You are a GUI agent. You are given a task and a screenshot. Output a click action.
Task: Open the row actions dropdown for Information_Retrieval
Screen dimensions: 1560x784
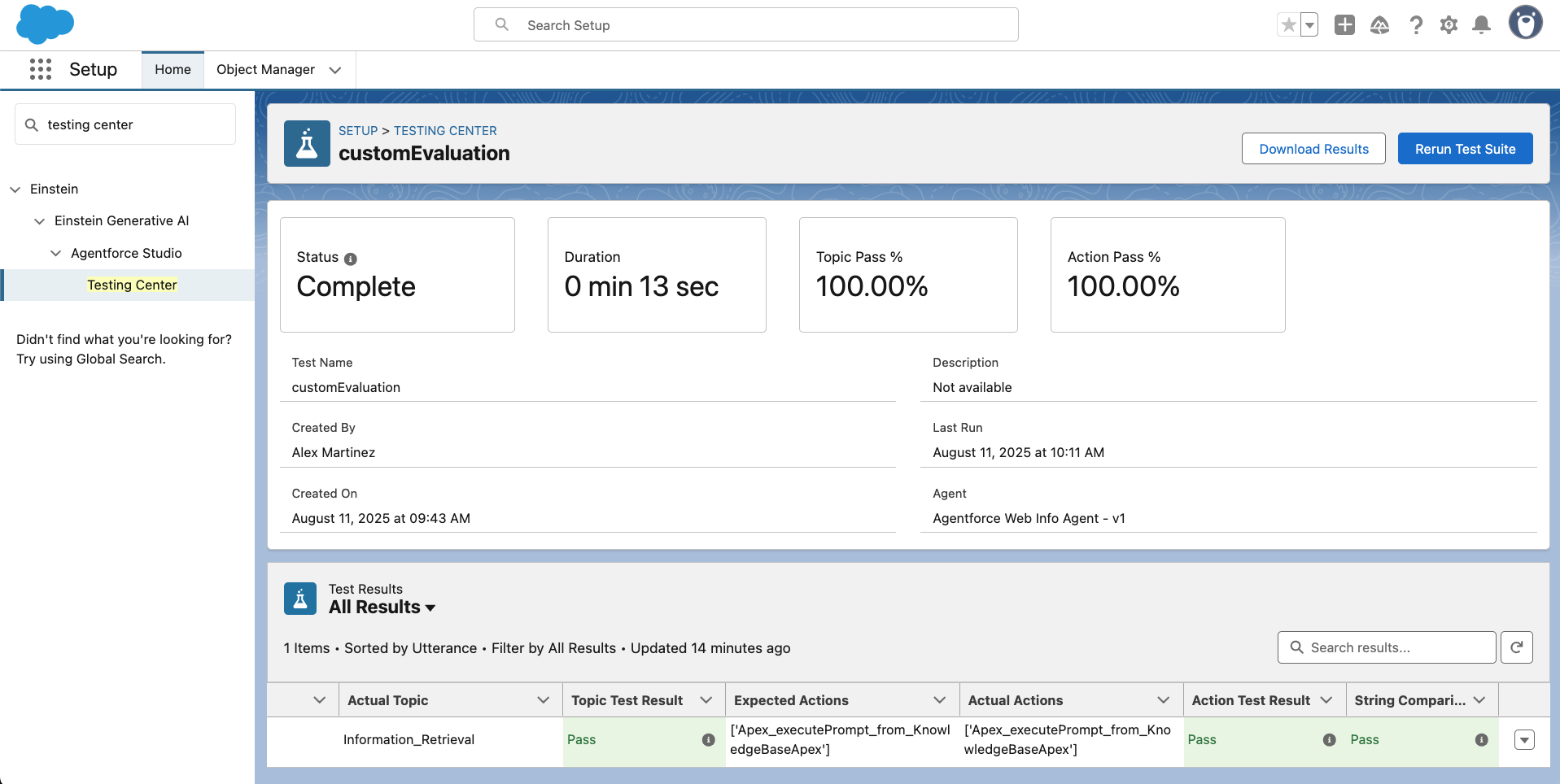(1524, 739)
